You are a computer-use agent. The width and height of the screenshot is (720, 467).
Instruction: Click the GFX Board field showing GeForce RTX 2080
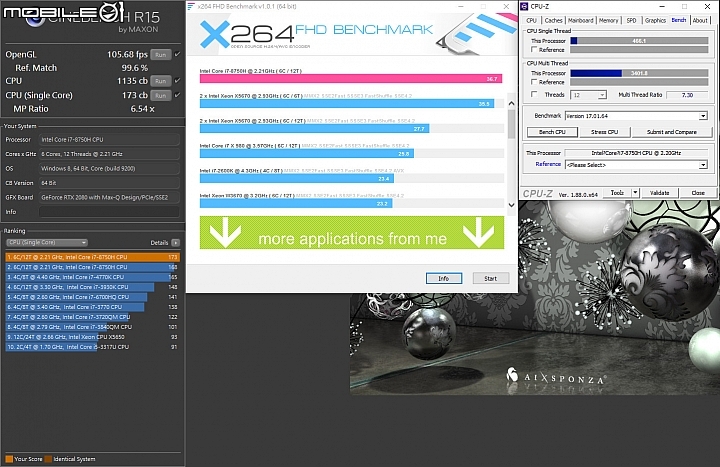[109, 197]
